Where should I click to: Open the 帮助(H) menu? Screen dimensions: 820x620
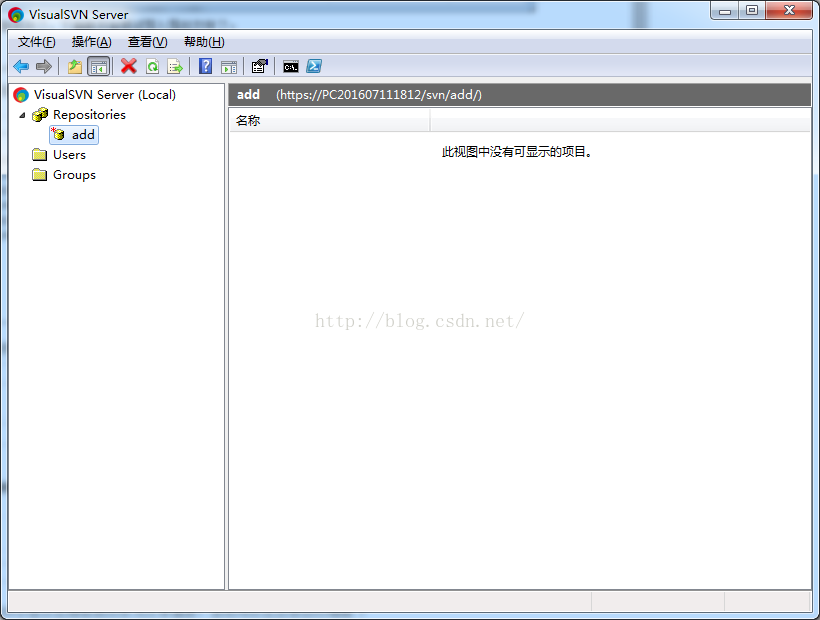click(204, 42)
